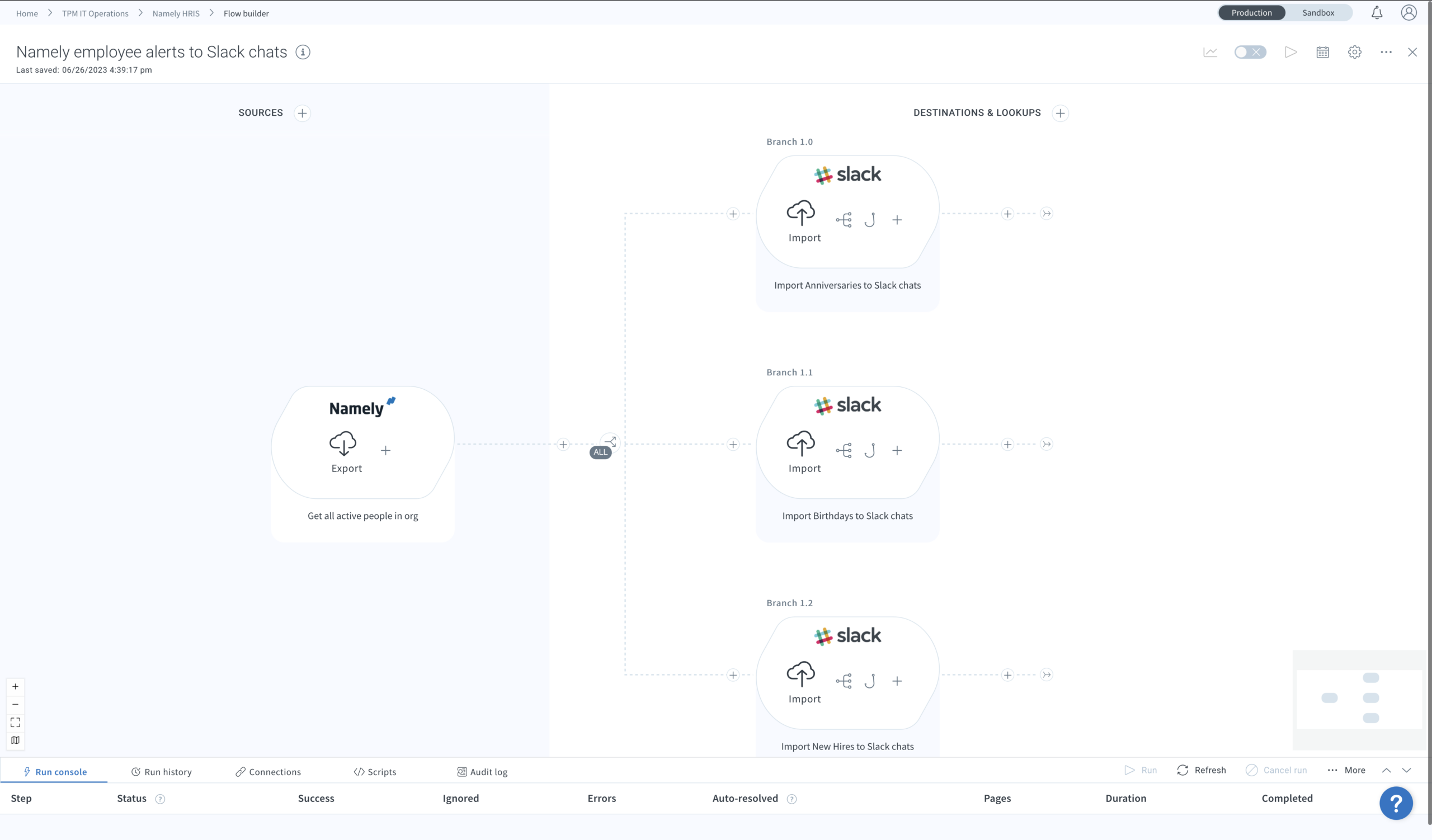Add step after Branch 1.0 import

[x=1007, y=214]
